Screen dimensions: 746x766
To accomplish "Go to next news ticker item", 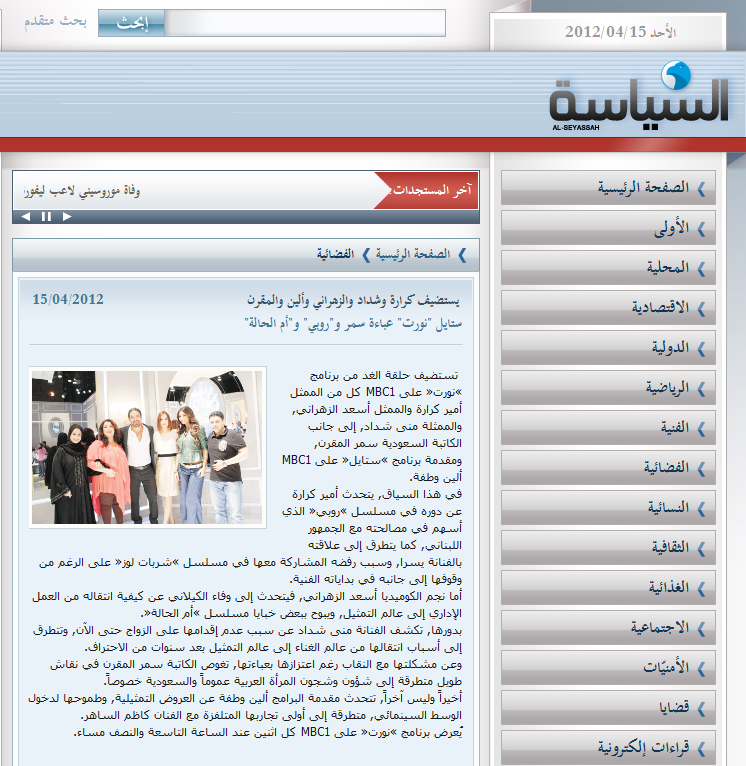I will (67, 216).
